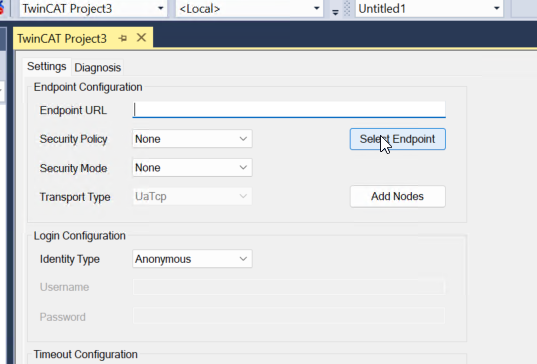Click the Transport Type label

pyautogui.click(x=75, y=197)
